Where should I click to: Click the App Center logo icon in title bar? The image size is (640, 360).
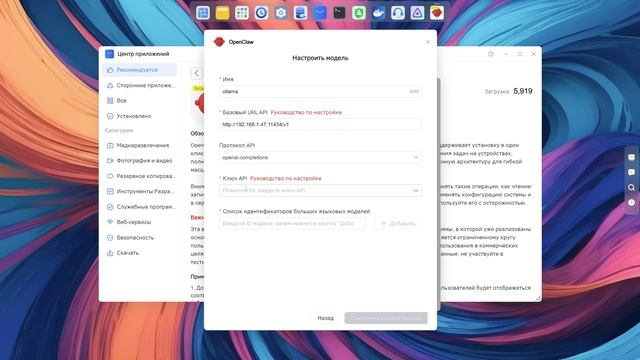109,54
